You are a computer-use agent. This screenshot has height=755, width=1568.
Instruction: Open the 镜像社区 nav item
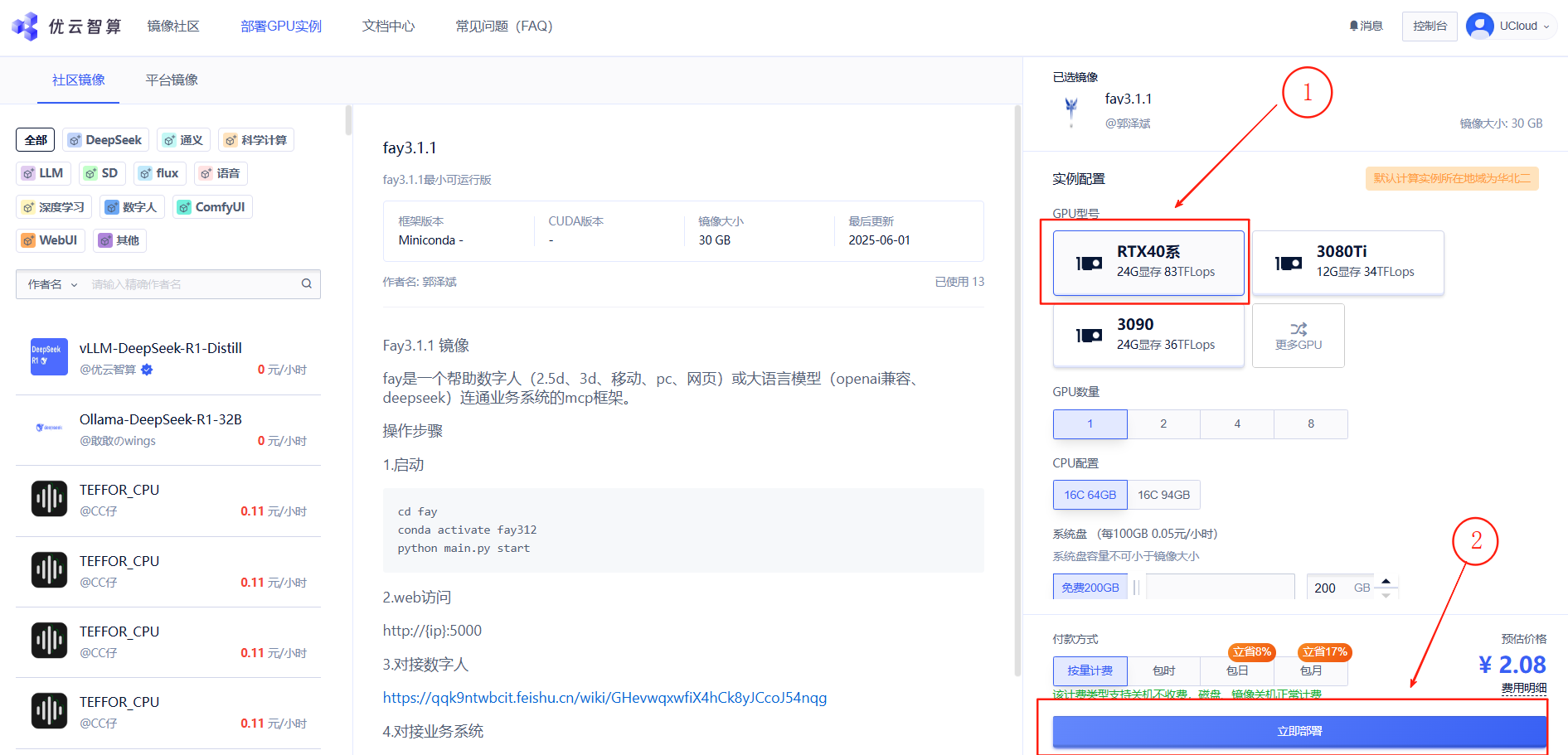pos(173,27)
